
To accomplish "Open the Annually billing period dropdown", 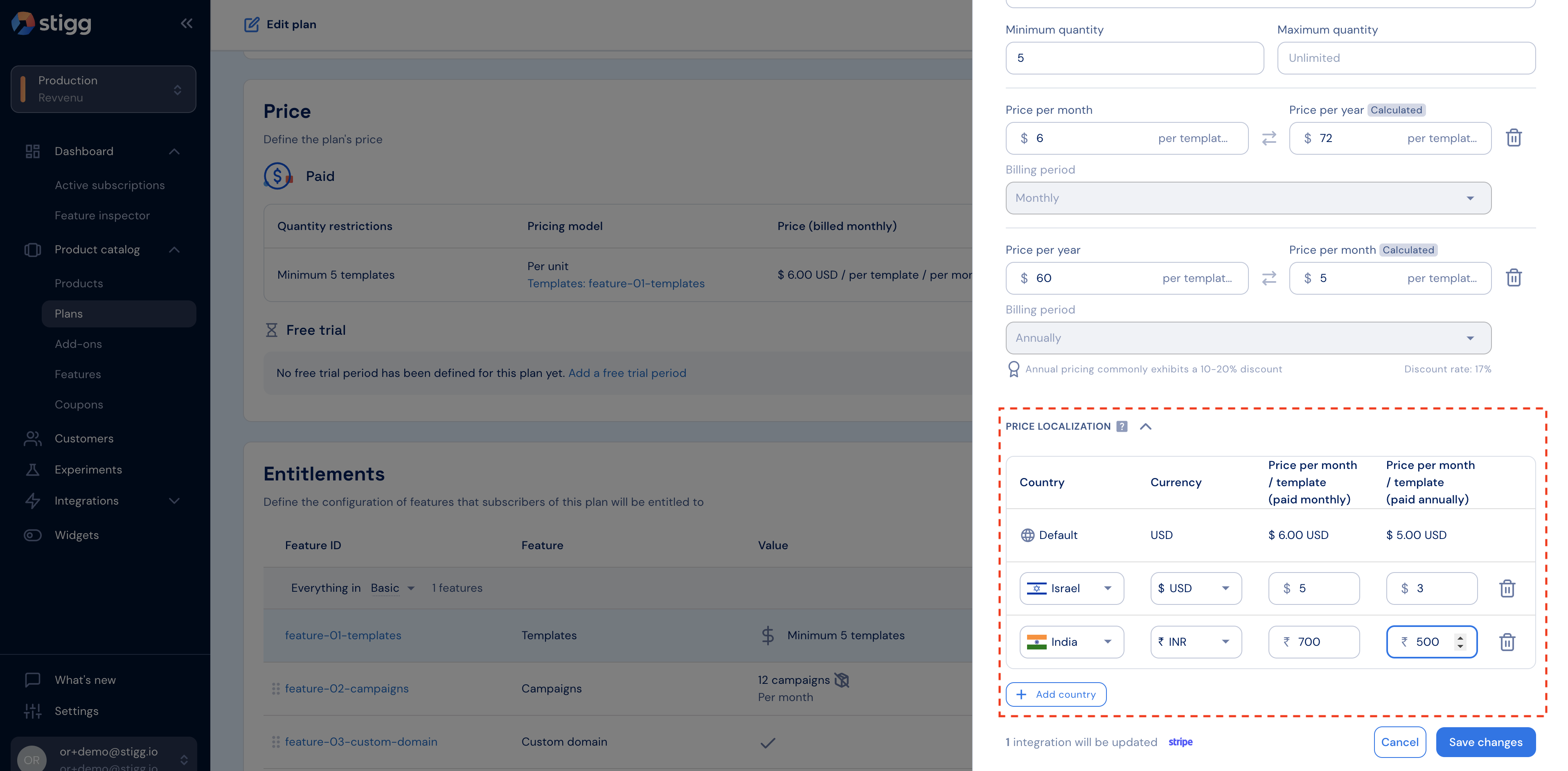I will click(x=1248, y=338).
